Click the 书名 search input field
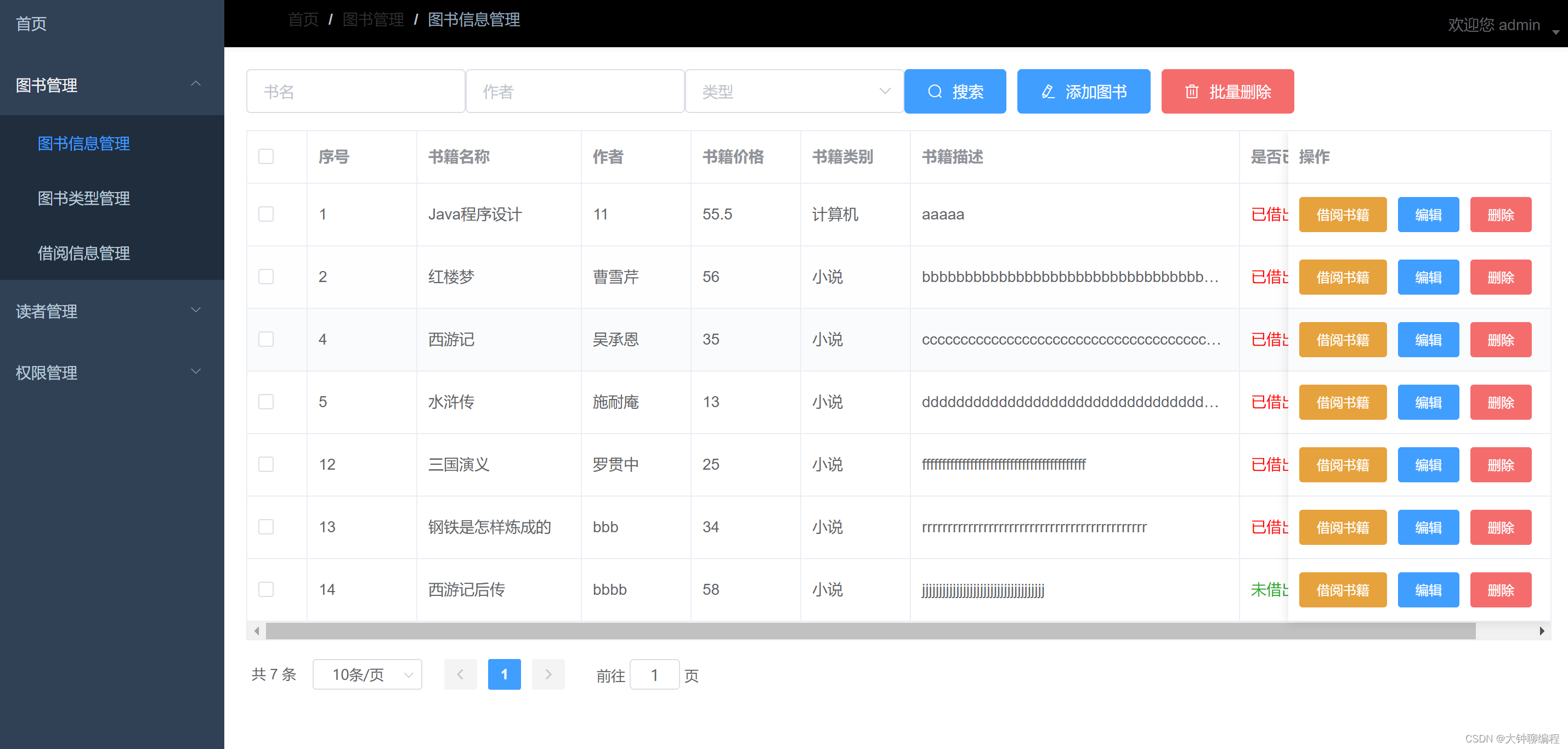 pos(355,91)
